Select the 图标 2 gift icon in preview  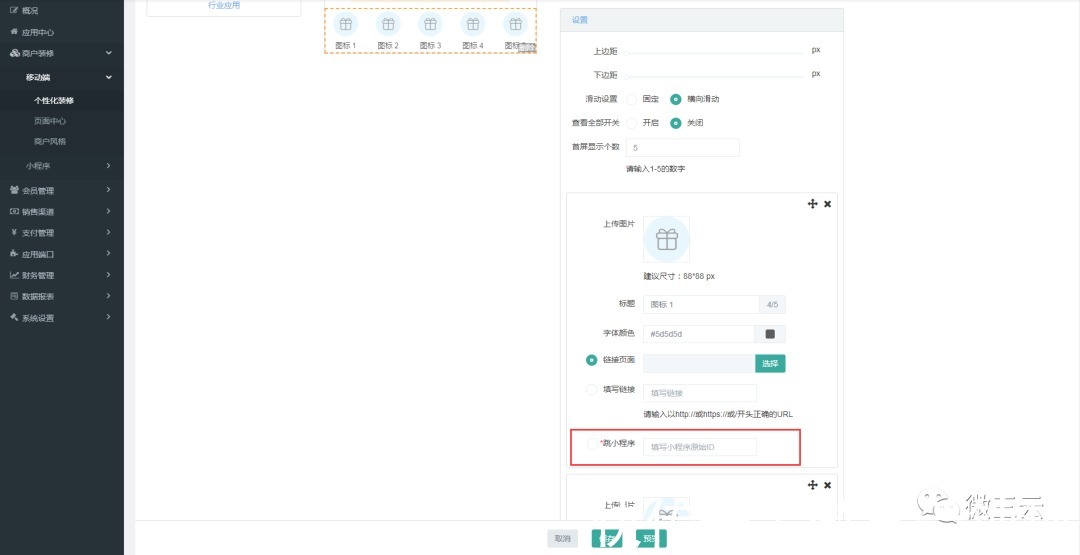(x=388, y=24)
